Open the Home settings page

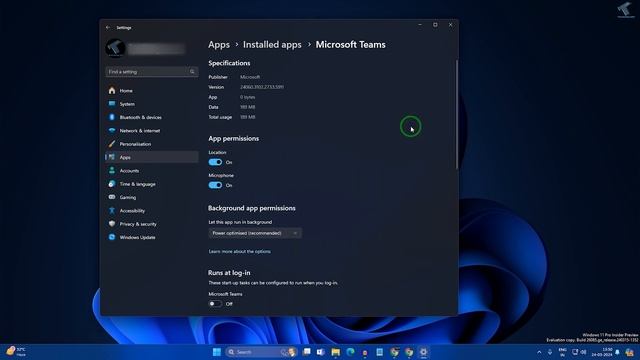click(152, 91)
